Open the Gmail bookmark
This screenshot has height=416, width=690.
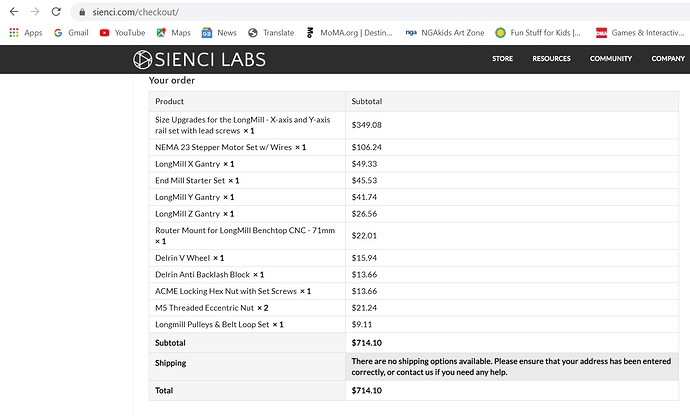(x=71, y=33)
